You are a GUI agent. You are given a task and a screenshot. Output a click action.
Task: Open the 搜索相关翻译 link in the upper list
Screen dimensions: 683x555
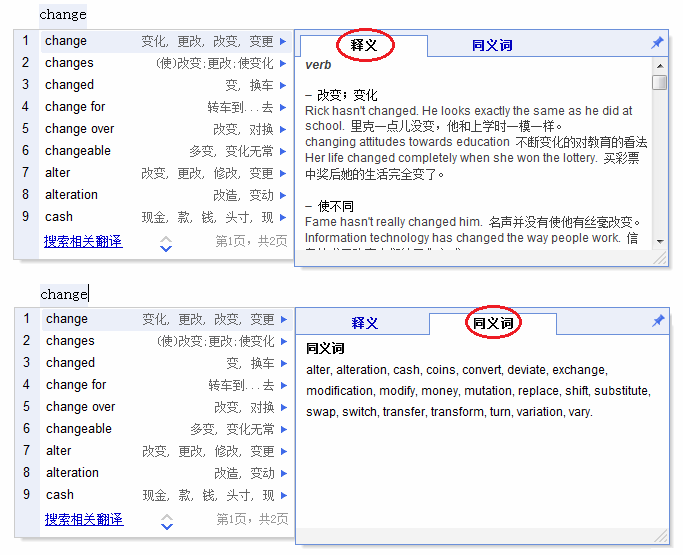83,241
